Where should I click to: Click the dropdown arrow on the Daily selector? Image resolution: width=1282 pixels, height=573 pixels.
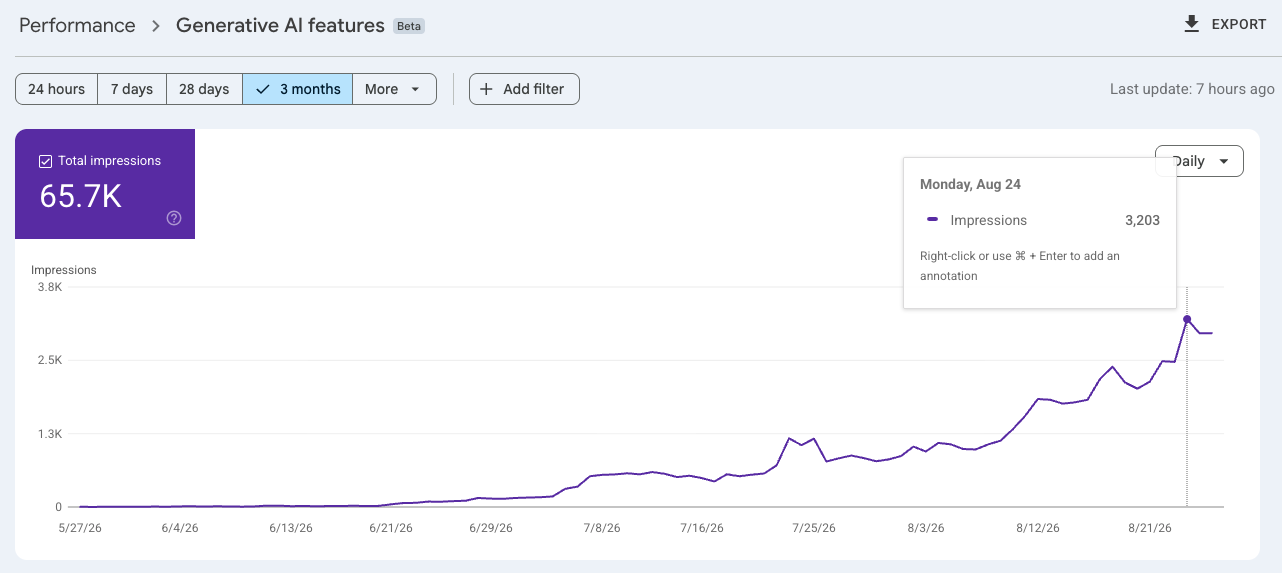pos(1224,161)
